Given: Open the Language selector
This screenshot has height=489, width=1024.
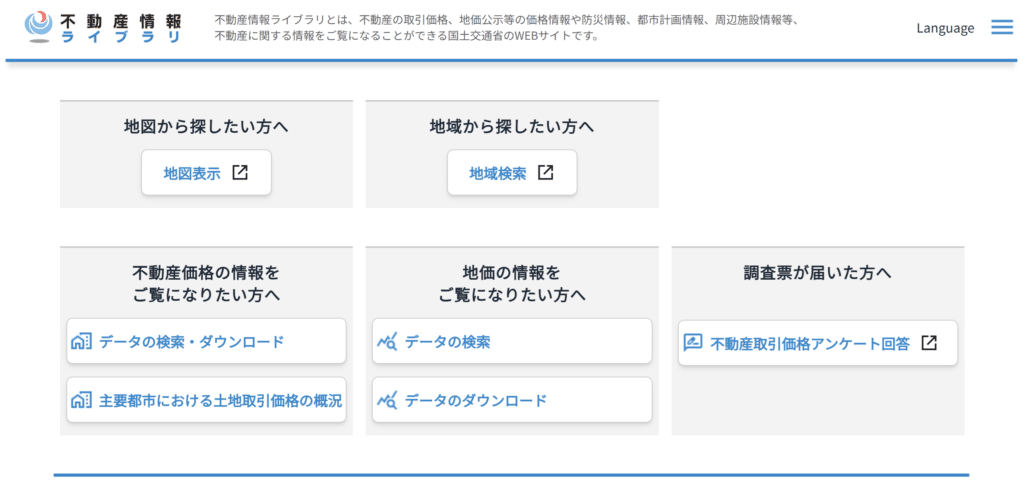Looking at the screenshot, I should tap(945, 28).
